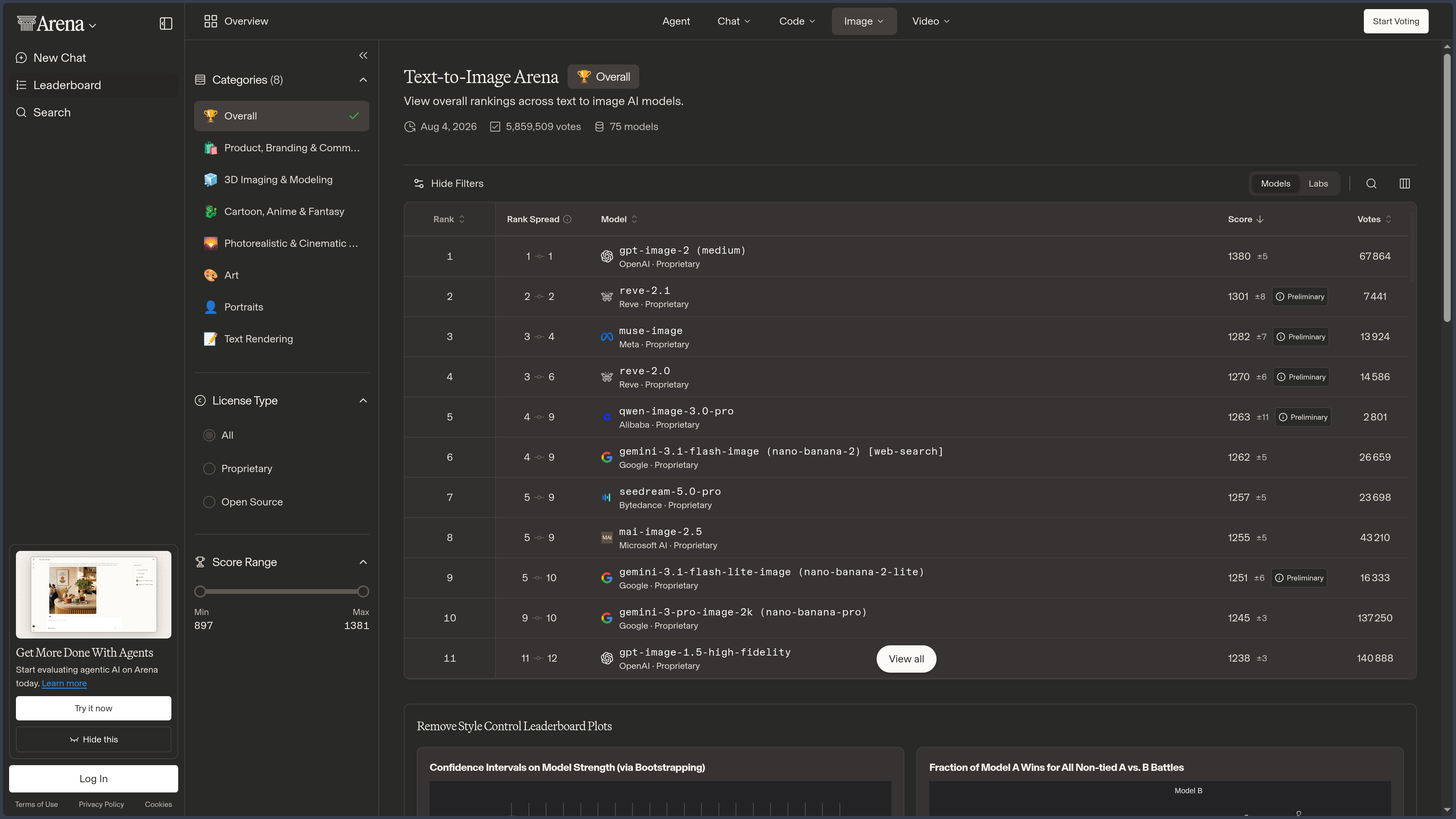Open the Learn more link

(x=64, y=683)
